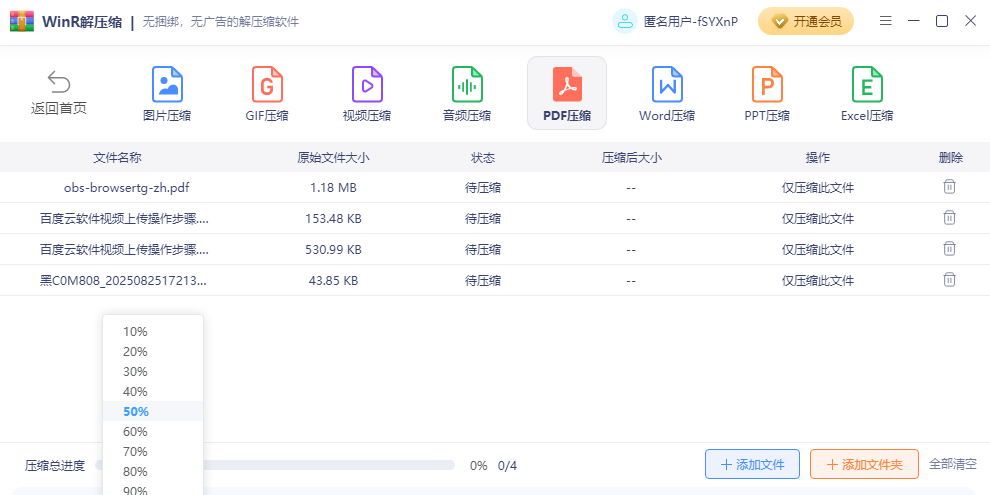Viewport: 990px width, 495px height.
Task: Click 仅压缩此文件 for the 530.99 KB file
Action: click(x=818, y=249)
